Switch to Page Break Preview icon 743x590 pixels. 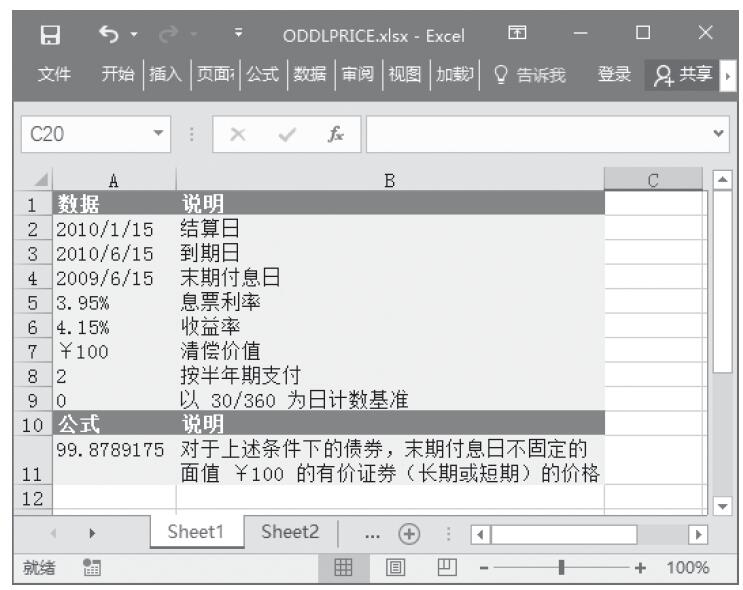[435, 565]
